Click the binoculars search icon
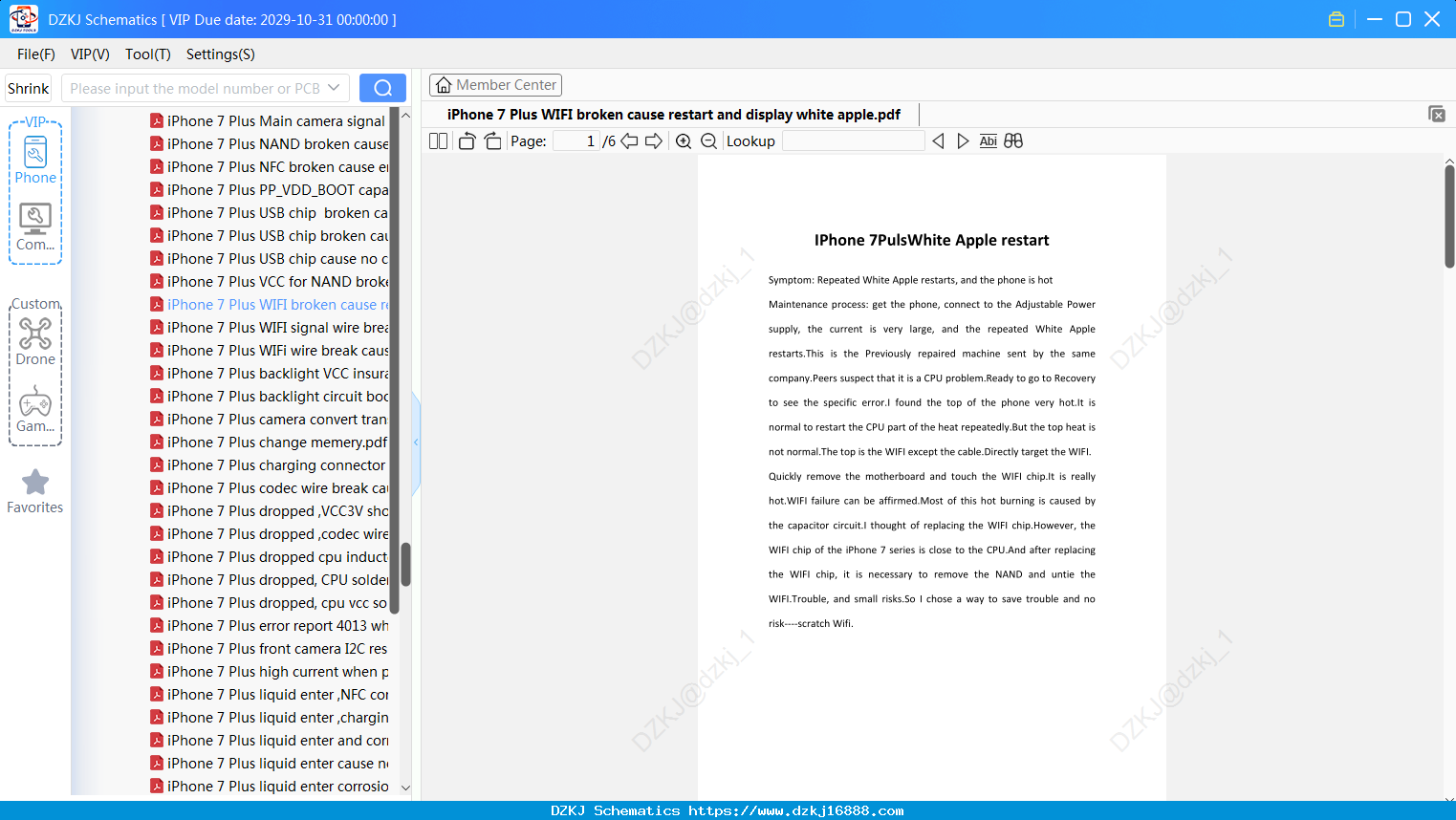The width and height of the screenshot is (1456, 820). (1013, 141)
